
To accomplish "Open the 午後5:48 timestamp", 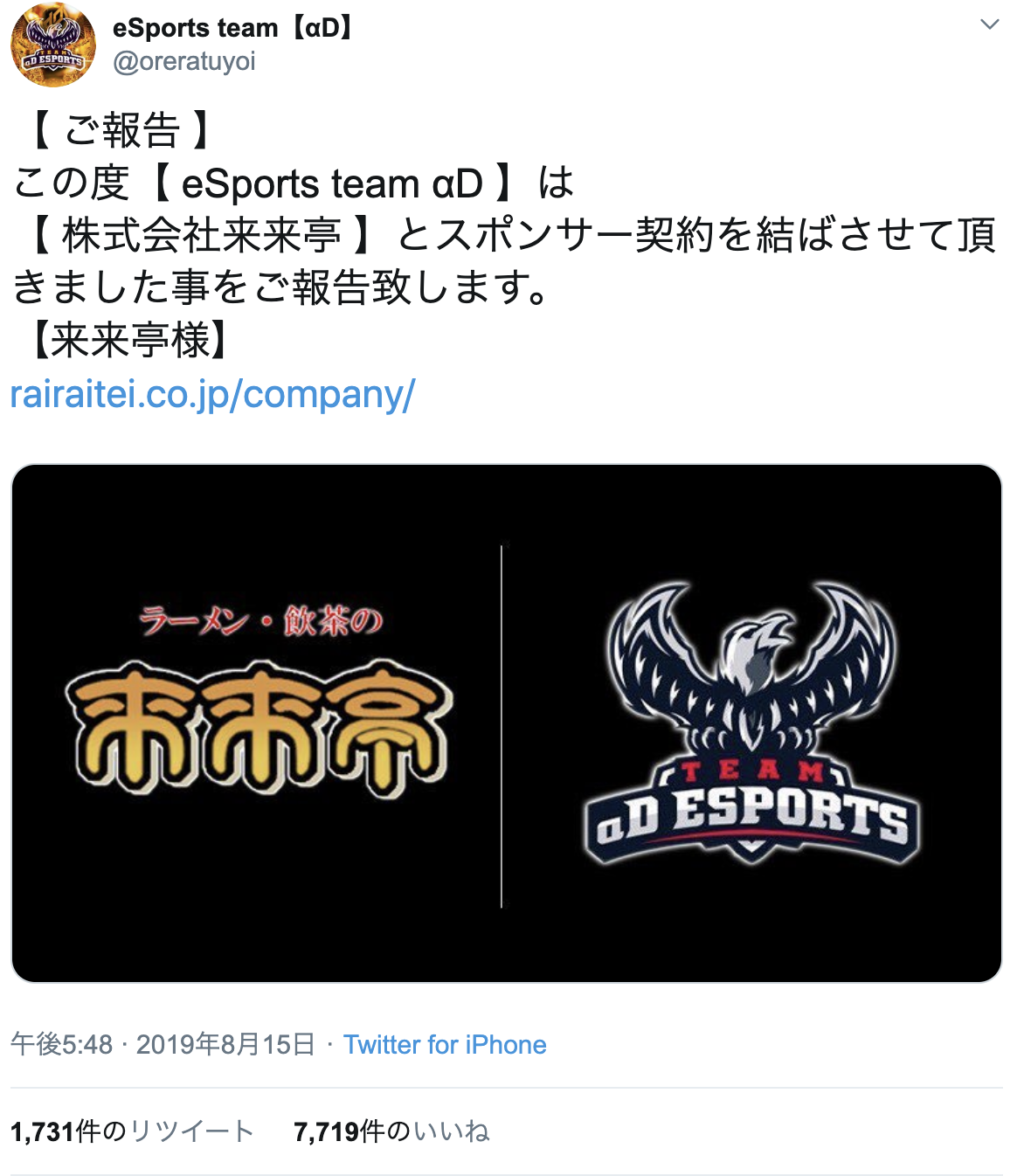I will [62, 1044].
